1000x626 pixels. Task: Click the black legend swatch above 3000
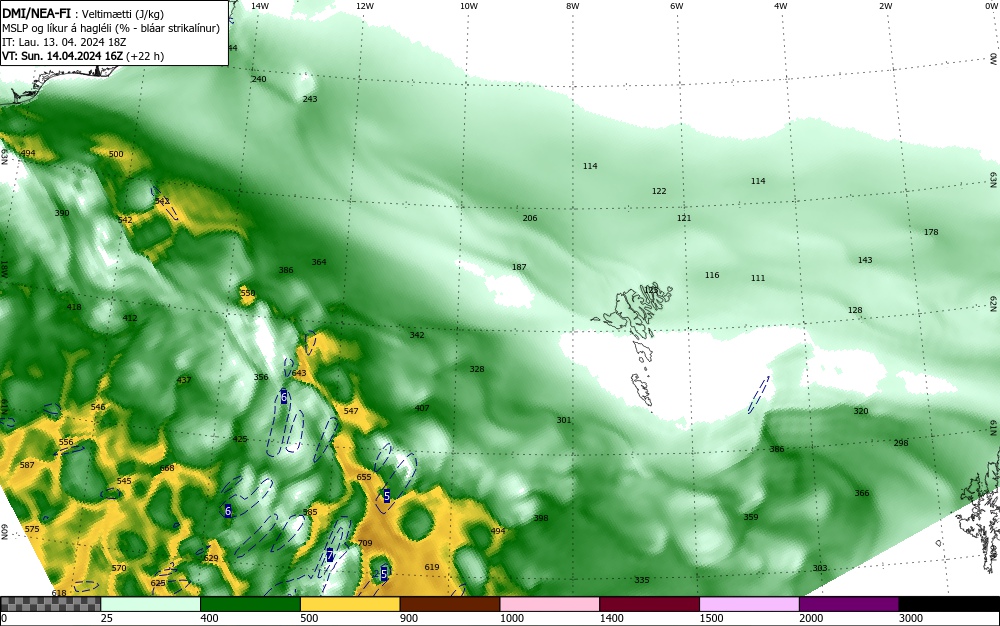[949, 604]
